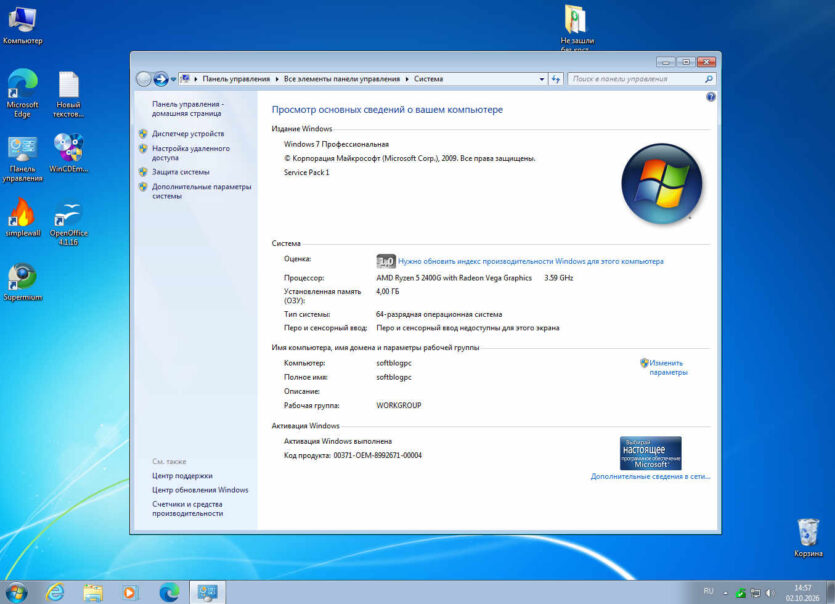The image size is (835, 604).
Task: Select the Новый текстов... file on desktop
Action: click(69, 94)
